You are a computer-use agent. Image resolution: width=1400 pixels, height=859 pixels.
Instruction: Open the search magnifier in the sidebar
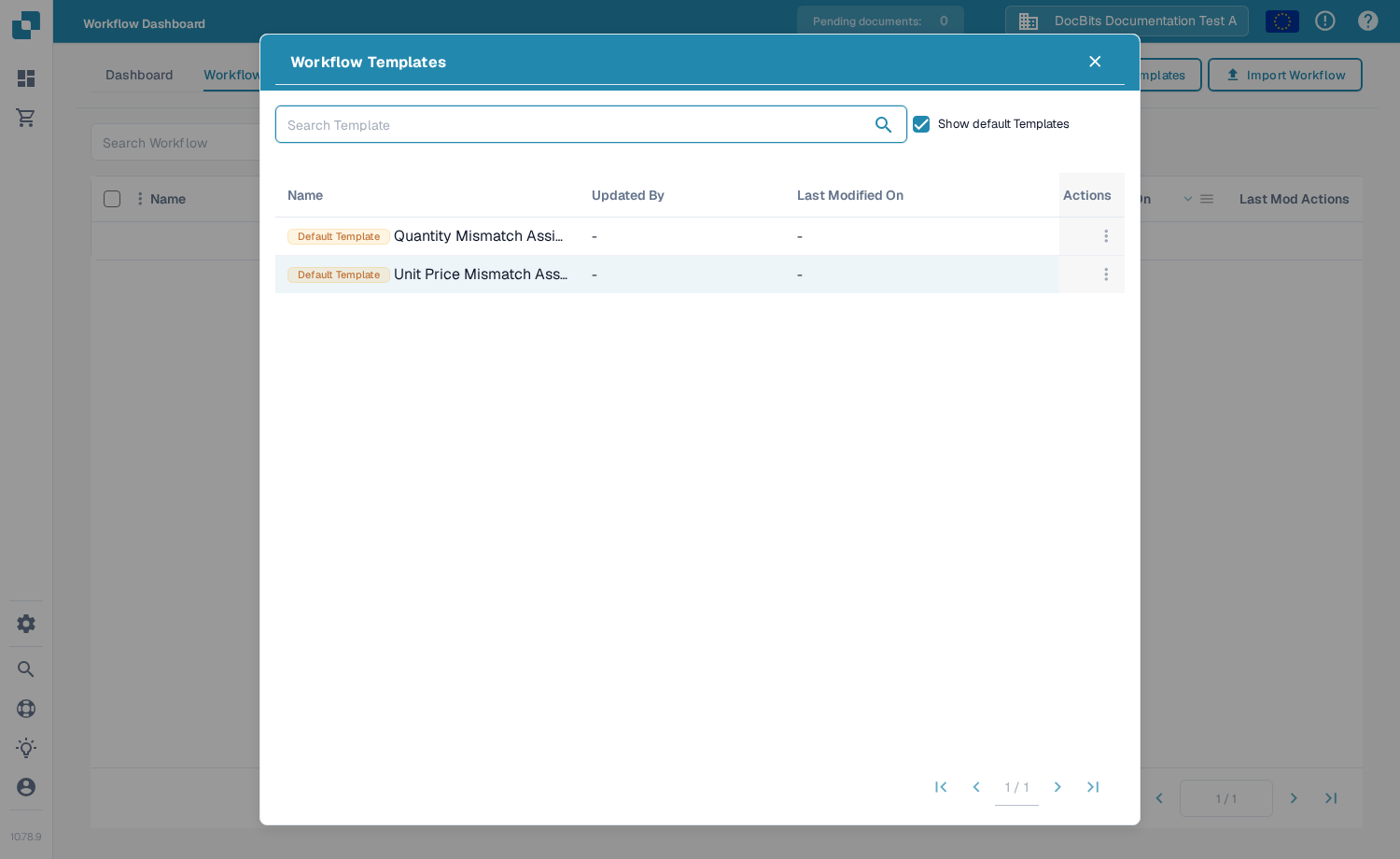(x=26, y=669)
